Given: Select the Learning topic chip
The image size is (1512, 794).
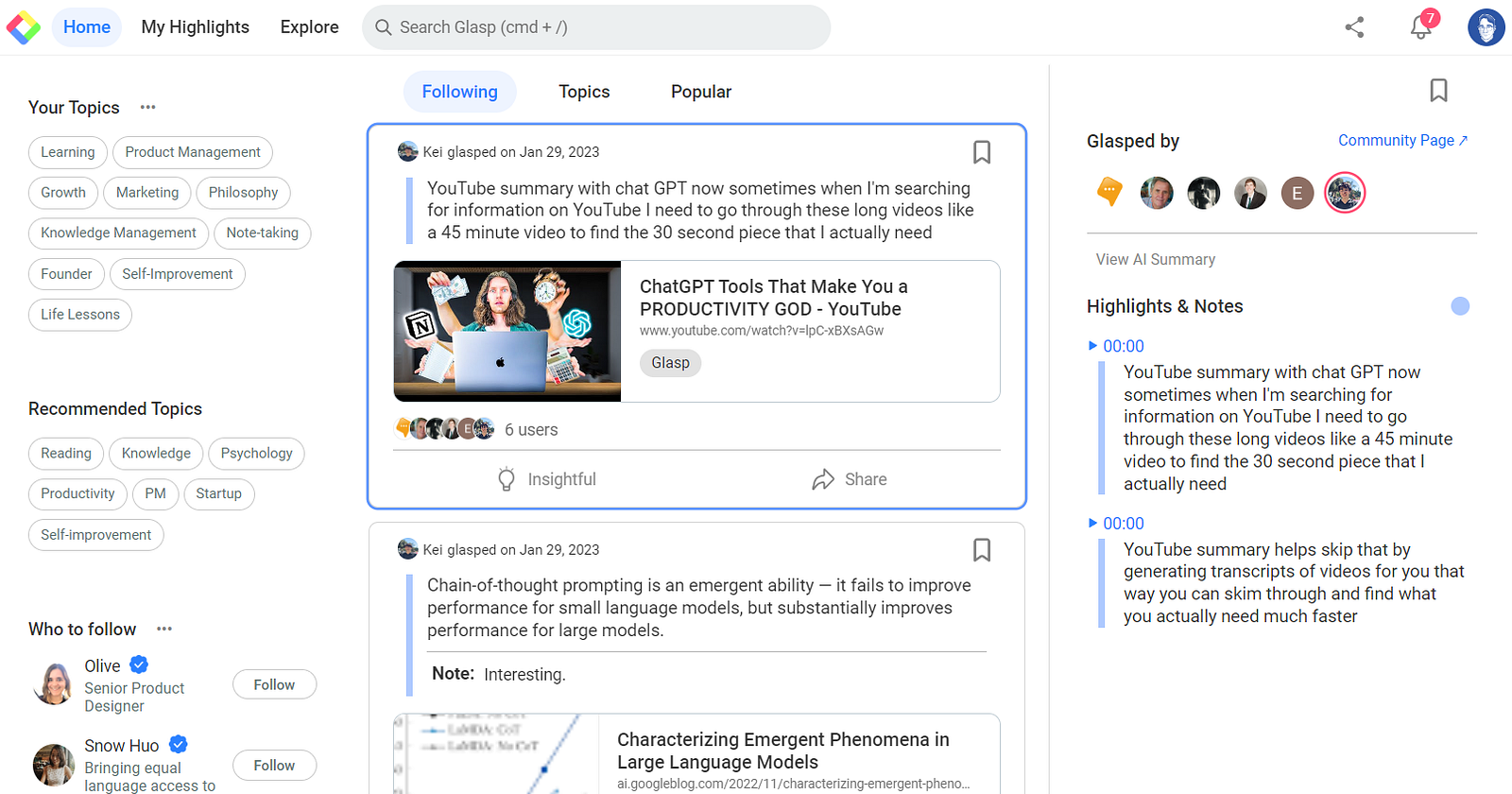Looking at the screenshot, I should [x=68, y=152].
